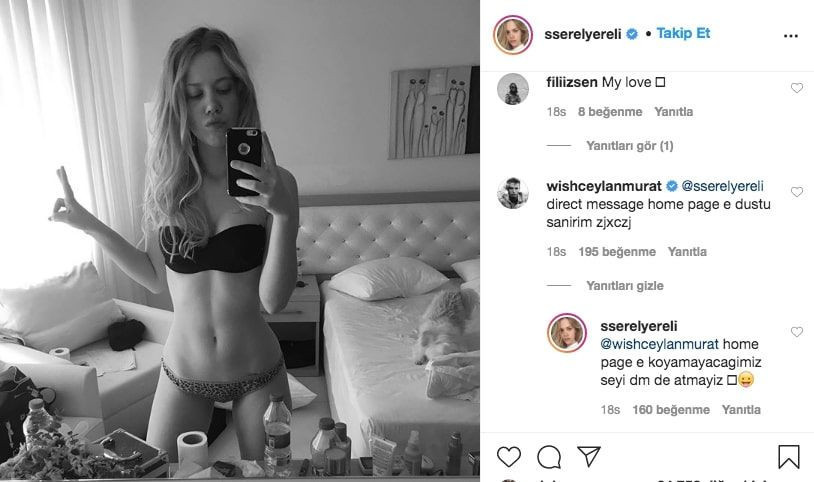This screenshot has height=482, width=814.
Task: Click Yanıtla under sserelyereli's reply
Action: click(x=741, y=410)
